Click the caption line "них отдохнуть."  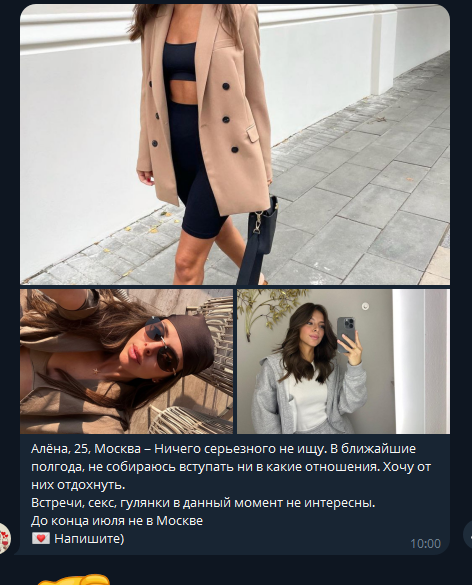78,485
